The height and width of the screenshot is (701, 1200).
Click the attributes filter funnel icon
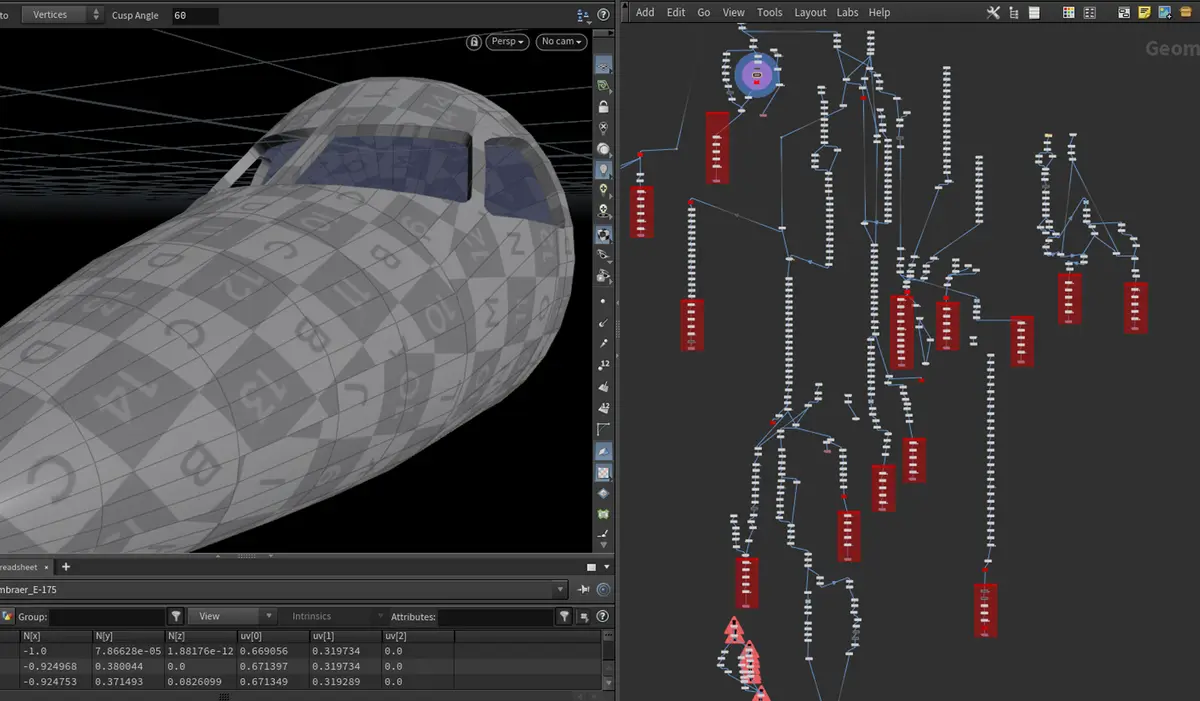(565, 617)
